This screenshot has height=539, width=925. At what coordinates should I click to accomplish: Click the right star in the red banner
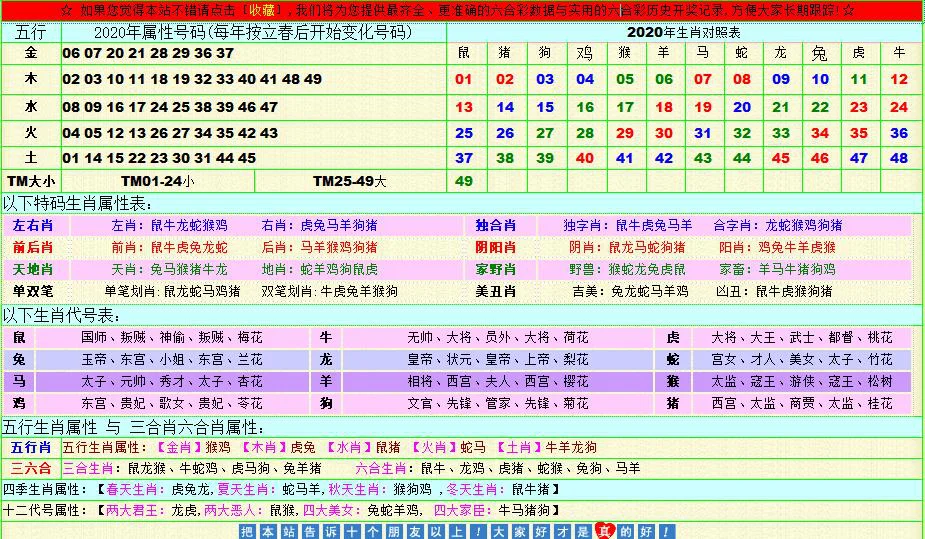pyautogui.click(x=848, y=10)
